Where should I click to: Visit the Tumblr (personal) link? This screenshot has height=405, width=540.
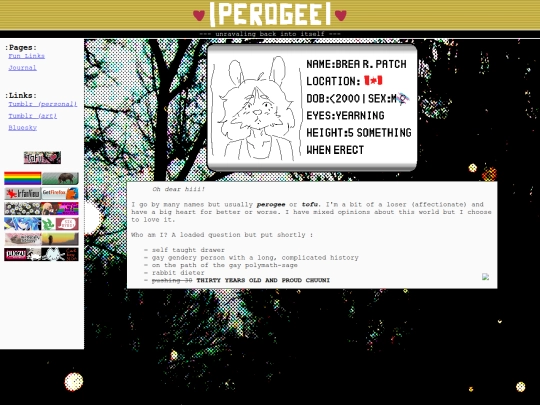click(x=43, y=104)
